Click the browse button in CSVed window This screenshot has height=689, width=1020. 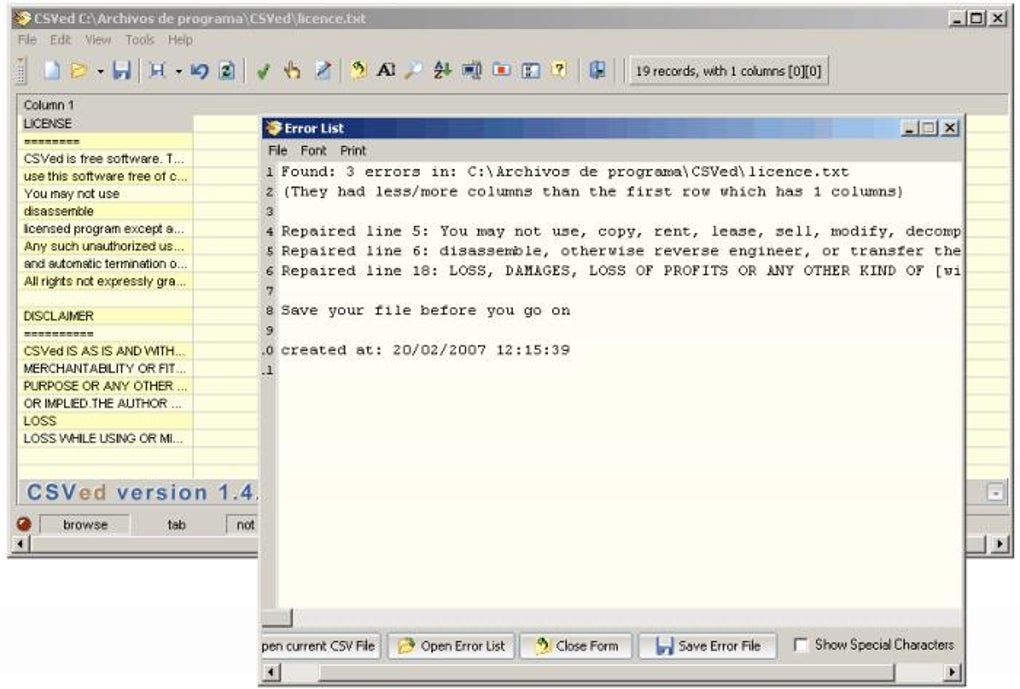click(85, 524)
